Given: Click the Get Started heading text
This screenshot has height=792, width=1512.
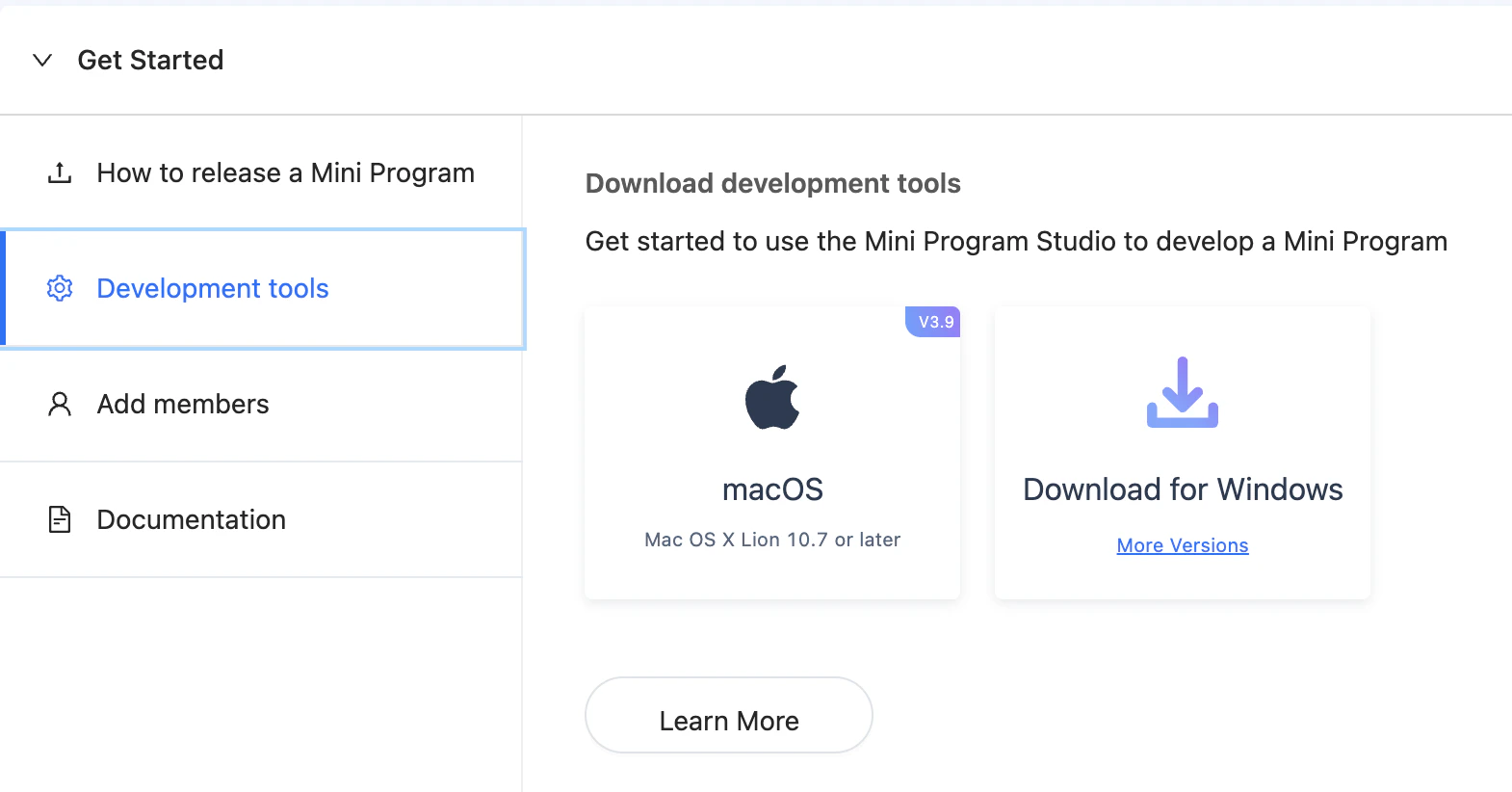Looking at the screenshot, I should point(151,61).
